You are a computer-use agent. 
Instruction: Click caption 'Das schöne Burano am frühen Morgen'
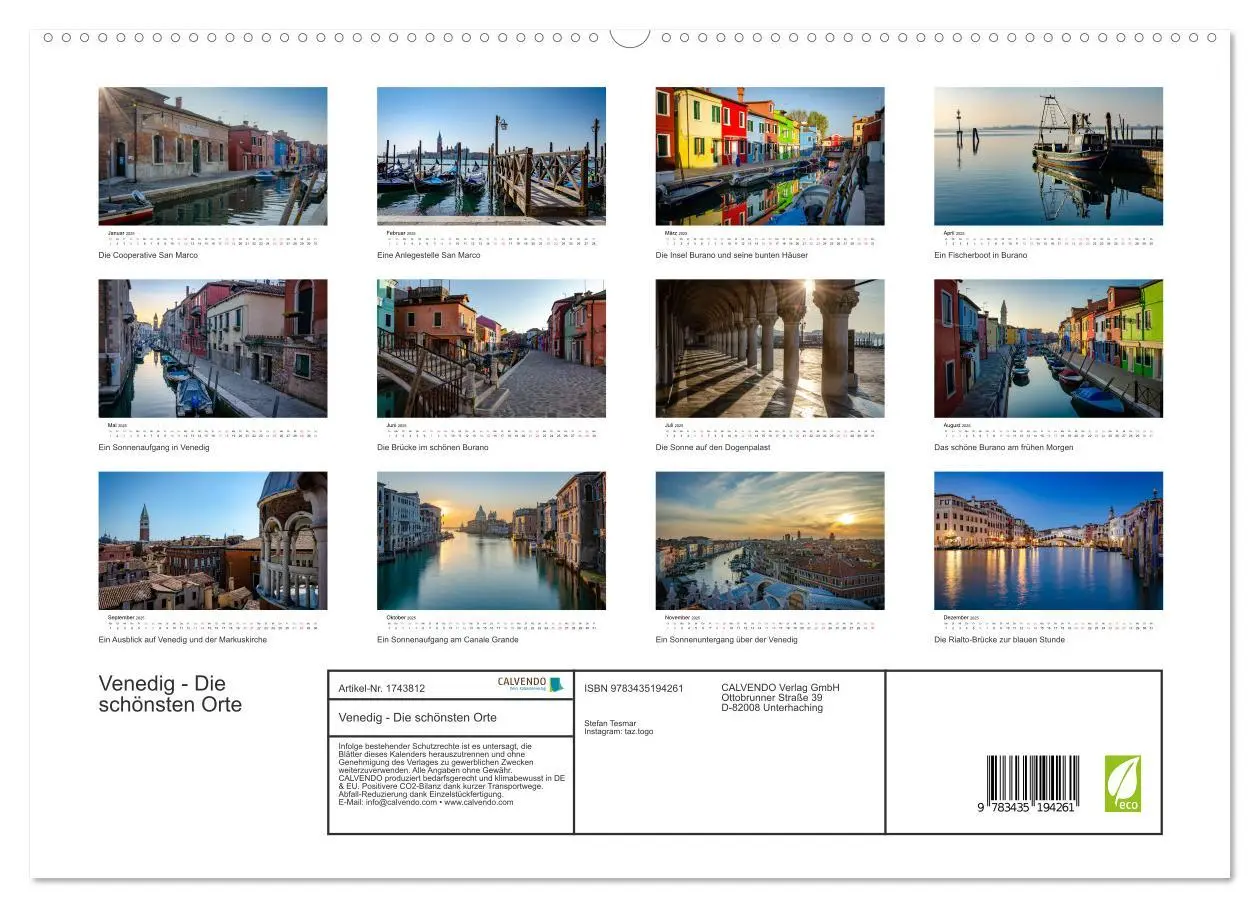tap(1004, 447)
